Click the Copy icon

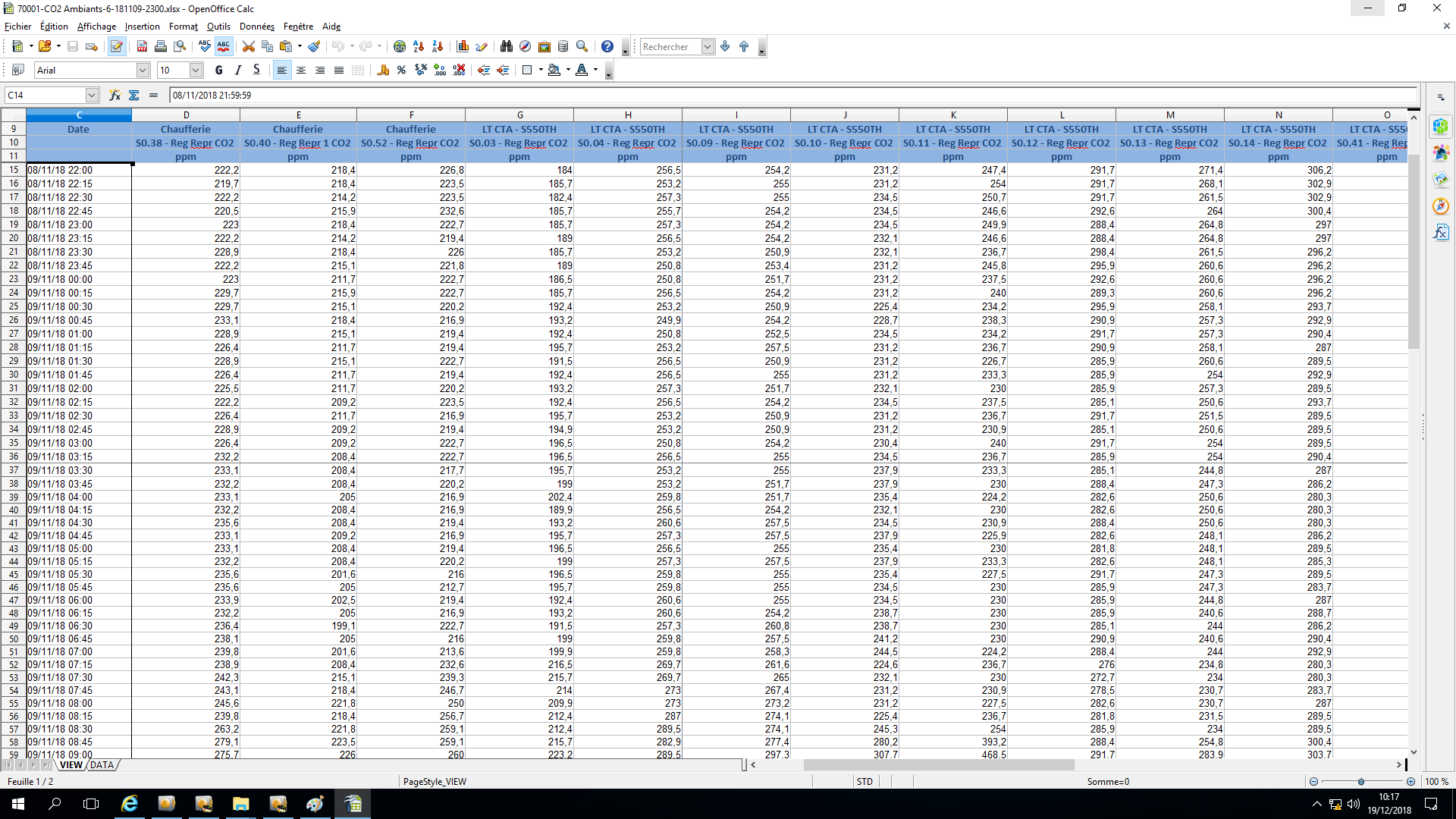click(267, 46)
